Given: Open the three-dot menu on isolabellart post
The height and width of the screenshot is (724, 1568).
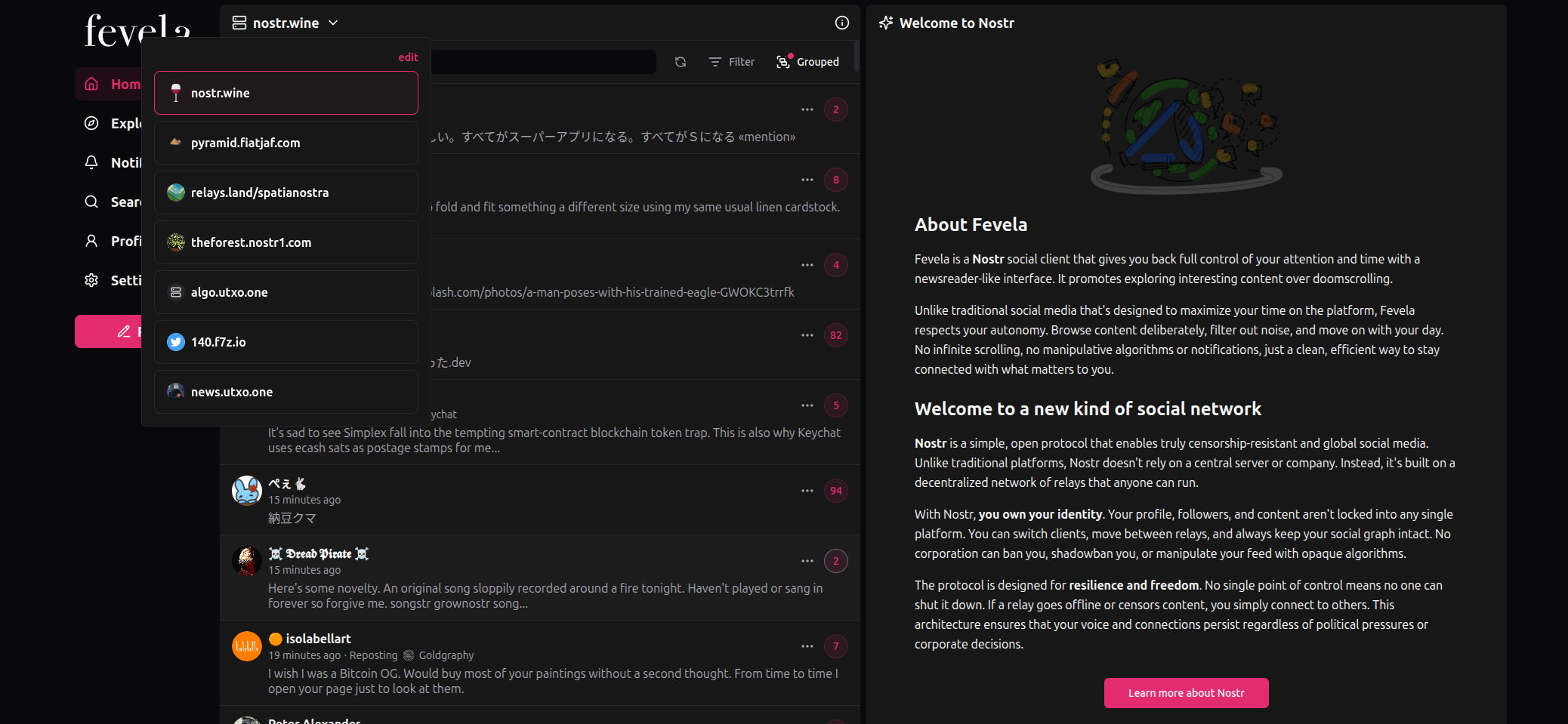Looking at the screenshot, I should [x=807, y=646].
